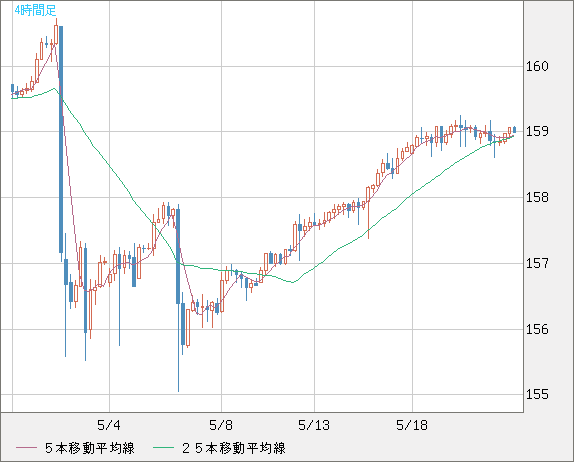Viewport: 574px width, 462px height.
Task: Click the 5/4 date axis label
Action: point(109,425)
